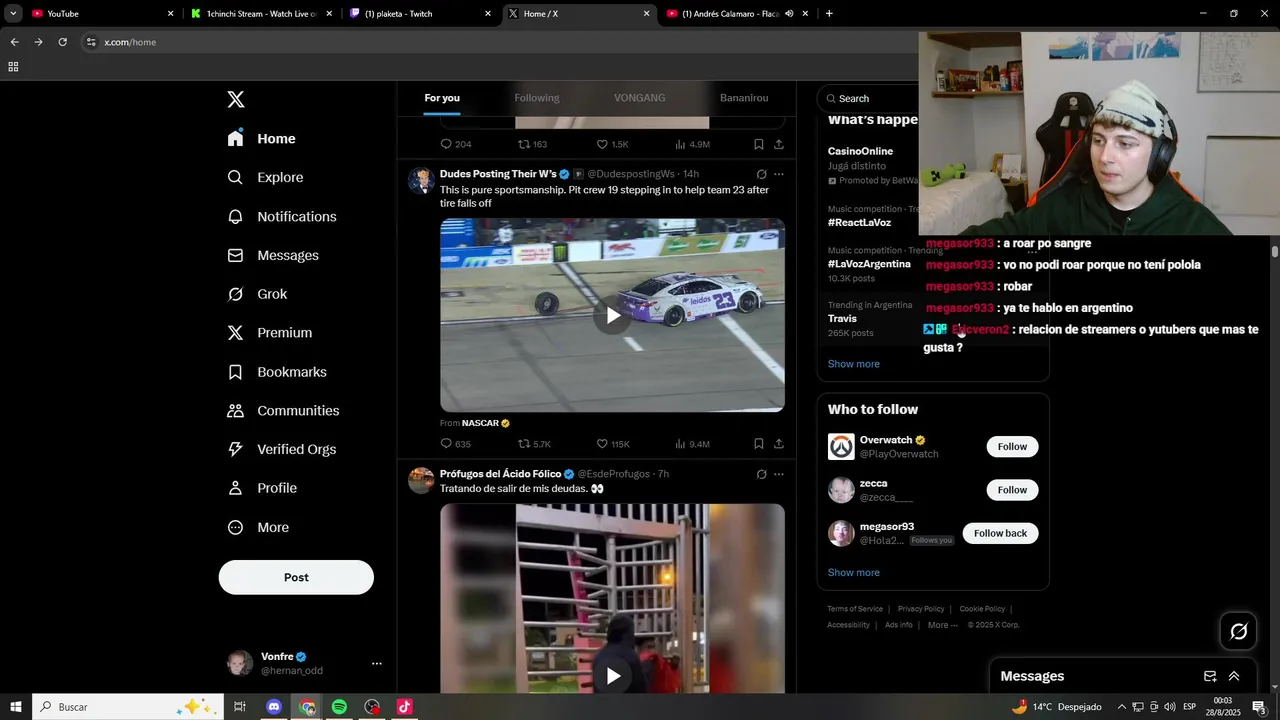Compose a new message in Messages drawer
1280x720 pixels.
point(1210,676)
